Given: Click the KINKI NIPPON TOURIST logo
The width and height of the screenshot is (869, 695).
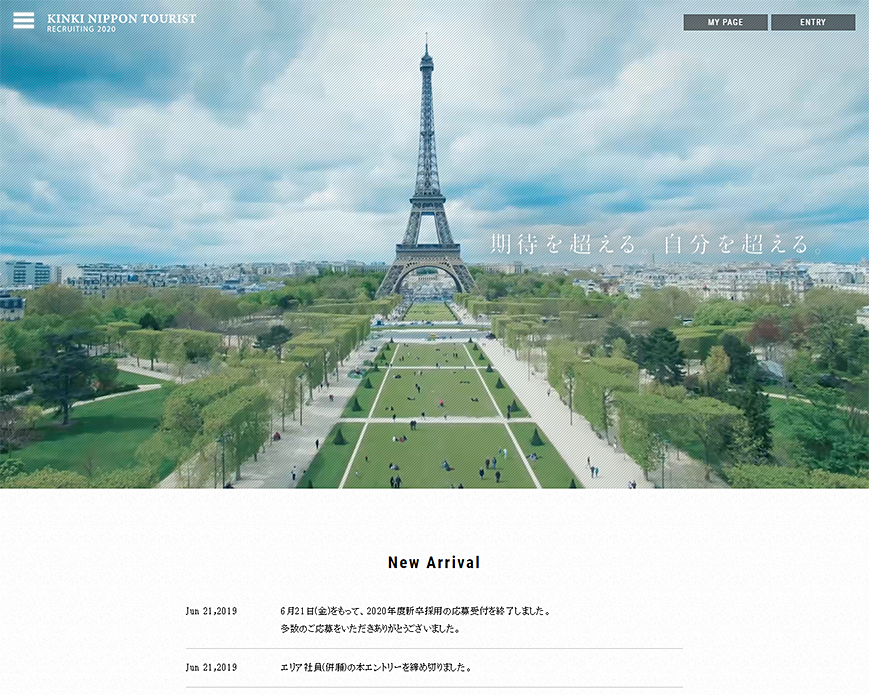Looking at the screenshot, I should coord(121,18).
